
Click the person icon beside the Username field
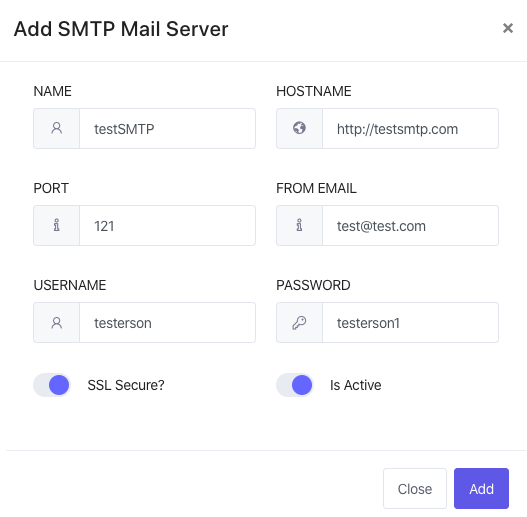pyautogui.click(x=56, y=323)
